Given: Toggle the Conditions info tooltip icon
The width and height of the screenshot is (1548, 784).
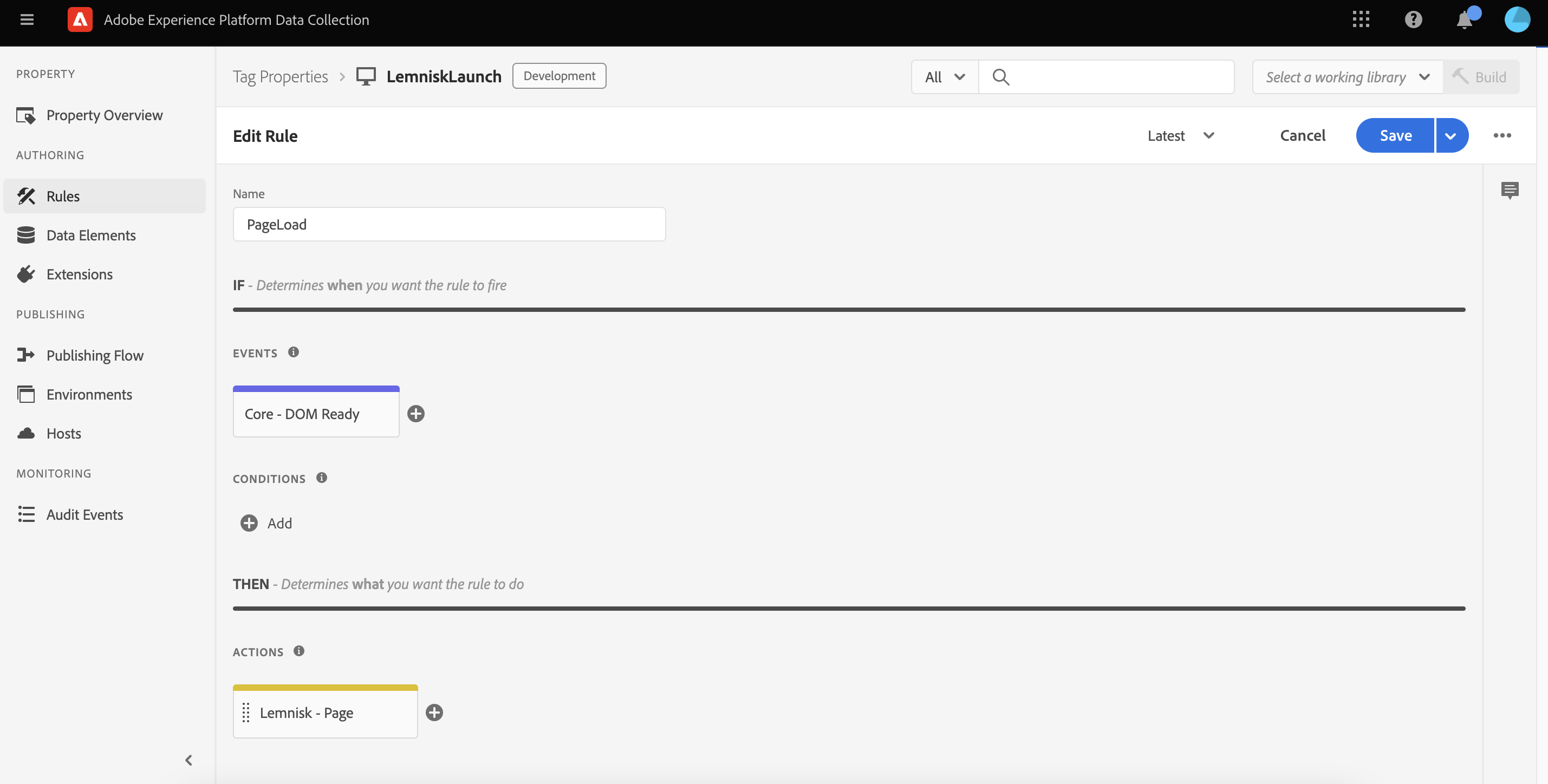Looking at the screenshot, I should [x=322, y=478].
